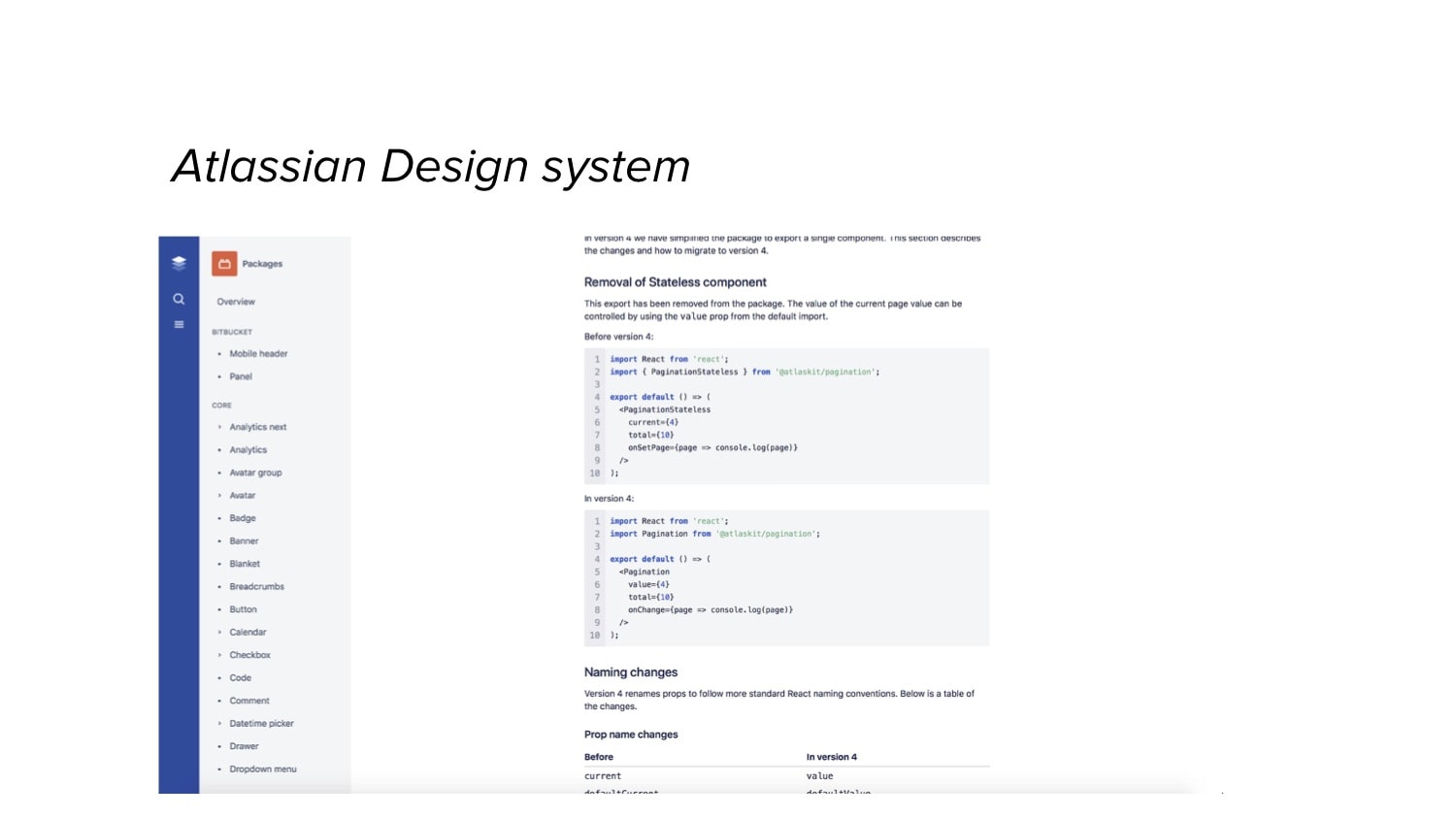1456x818 pixels.
Task: Click the 'current' table cell
Action: point(603,776)
